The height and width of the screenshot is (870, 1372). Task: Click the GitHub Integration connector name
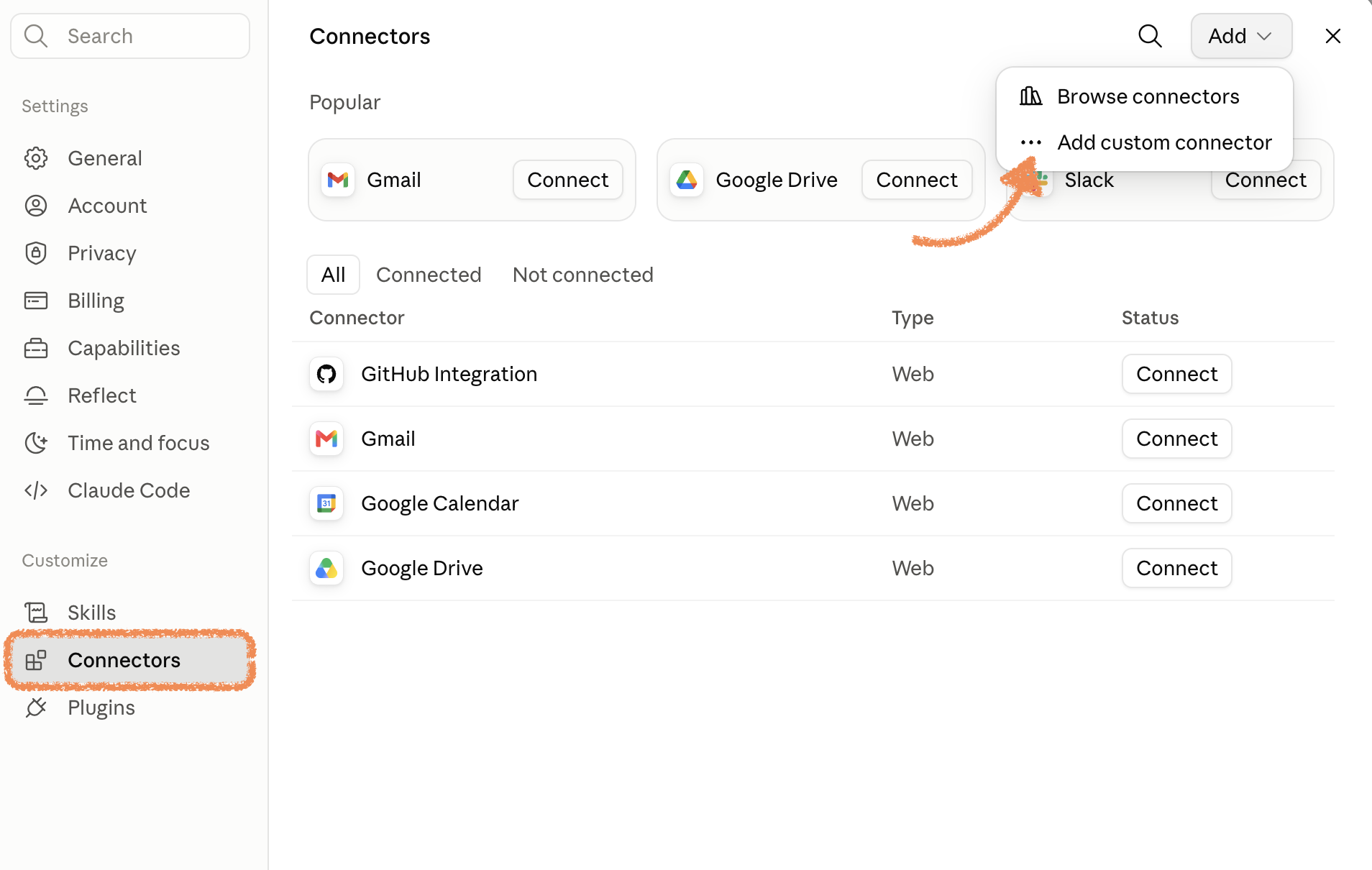(449, 374)
